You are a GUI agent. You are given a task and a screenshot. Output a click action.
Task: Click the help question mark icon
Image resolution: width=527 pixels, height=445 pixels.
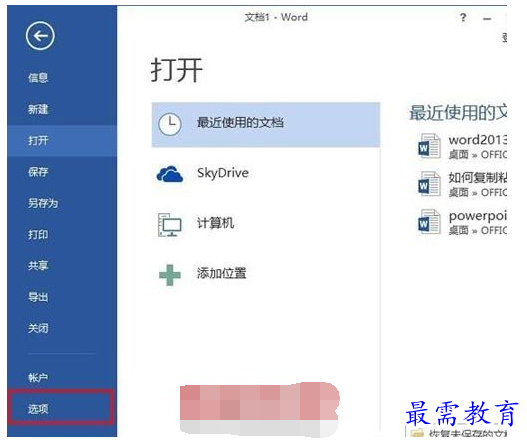(463, 17)
